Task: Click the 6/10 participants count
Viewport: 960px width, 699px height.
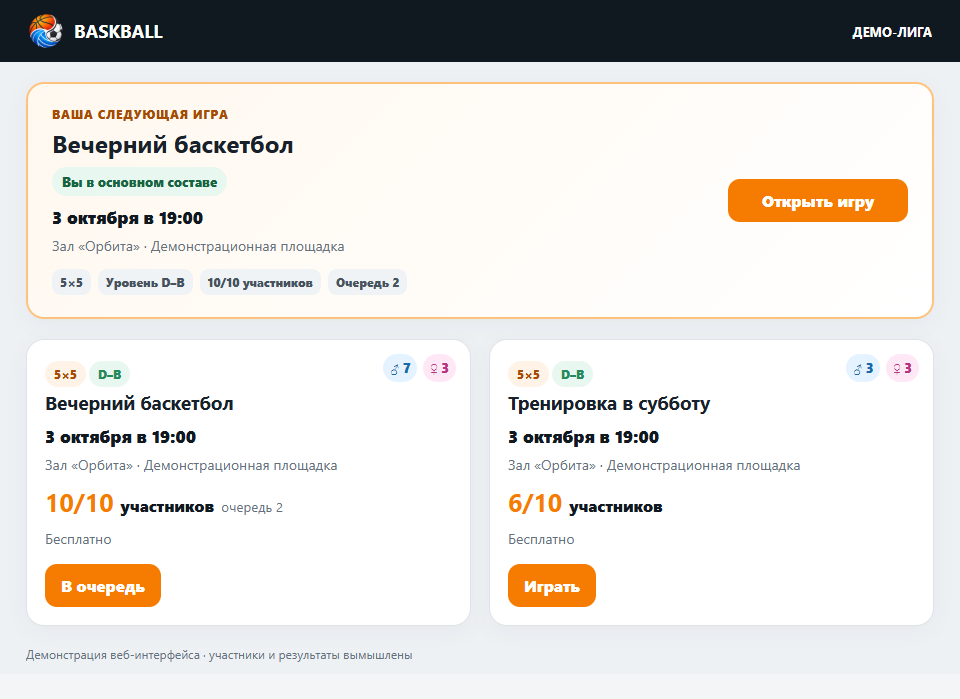Action: coord(535,504)
